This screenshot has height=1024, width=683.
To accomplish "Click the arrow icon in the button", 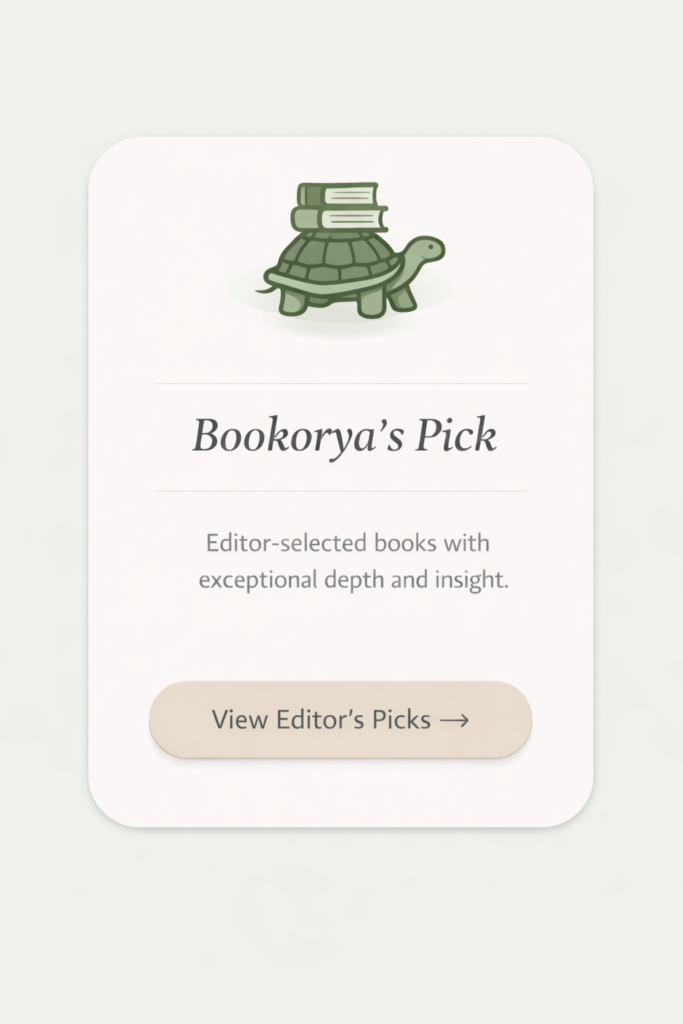I will pos(454,720).
